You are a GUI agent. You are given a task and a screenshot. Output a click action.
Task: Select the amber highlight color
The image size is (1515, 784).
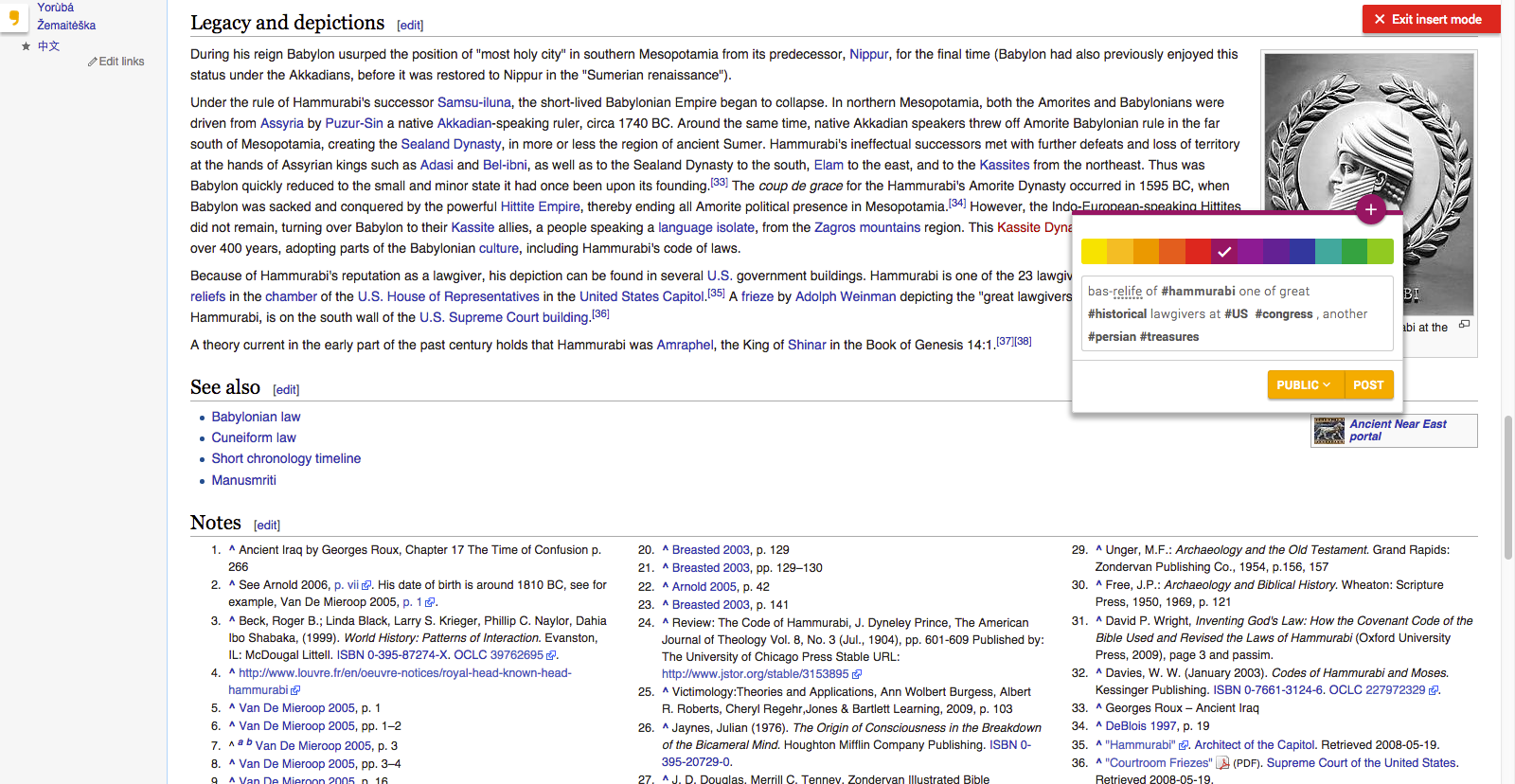tap(1120, 251)
